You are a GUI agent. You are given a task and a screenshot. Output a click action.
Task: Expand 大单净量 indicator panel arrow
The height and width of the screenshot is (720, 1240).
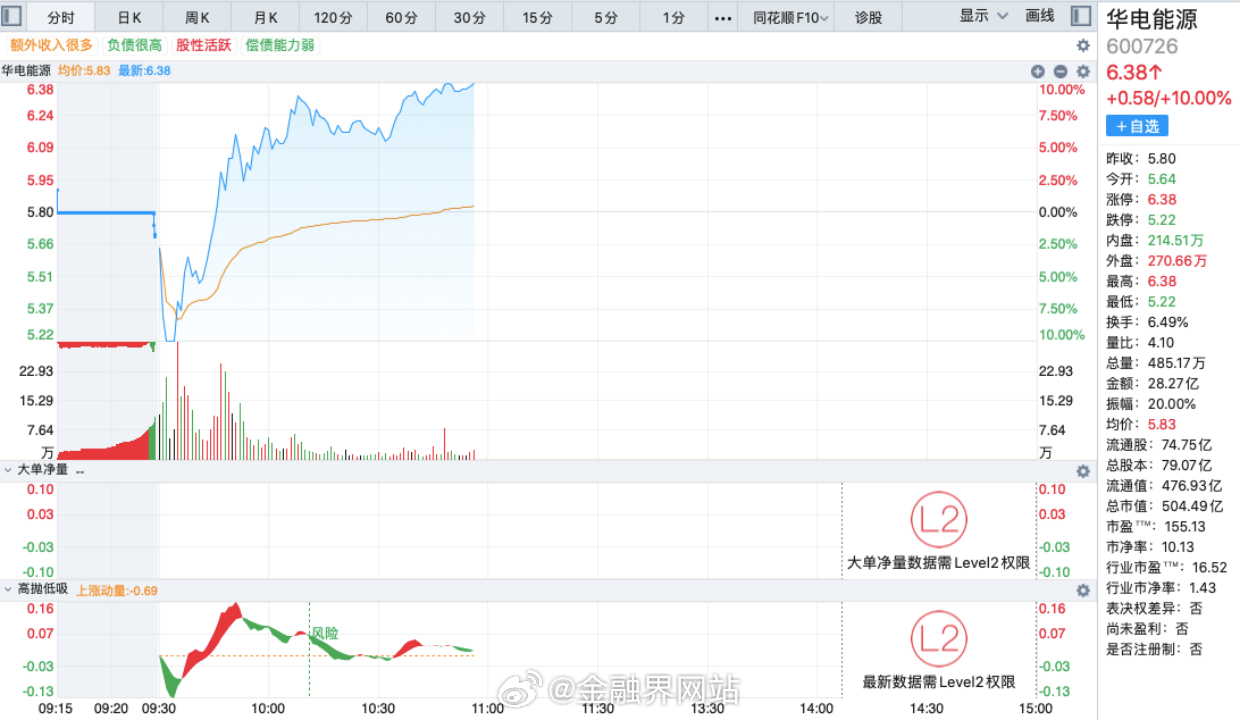pyautogui.click(x=9, y=470)
